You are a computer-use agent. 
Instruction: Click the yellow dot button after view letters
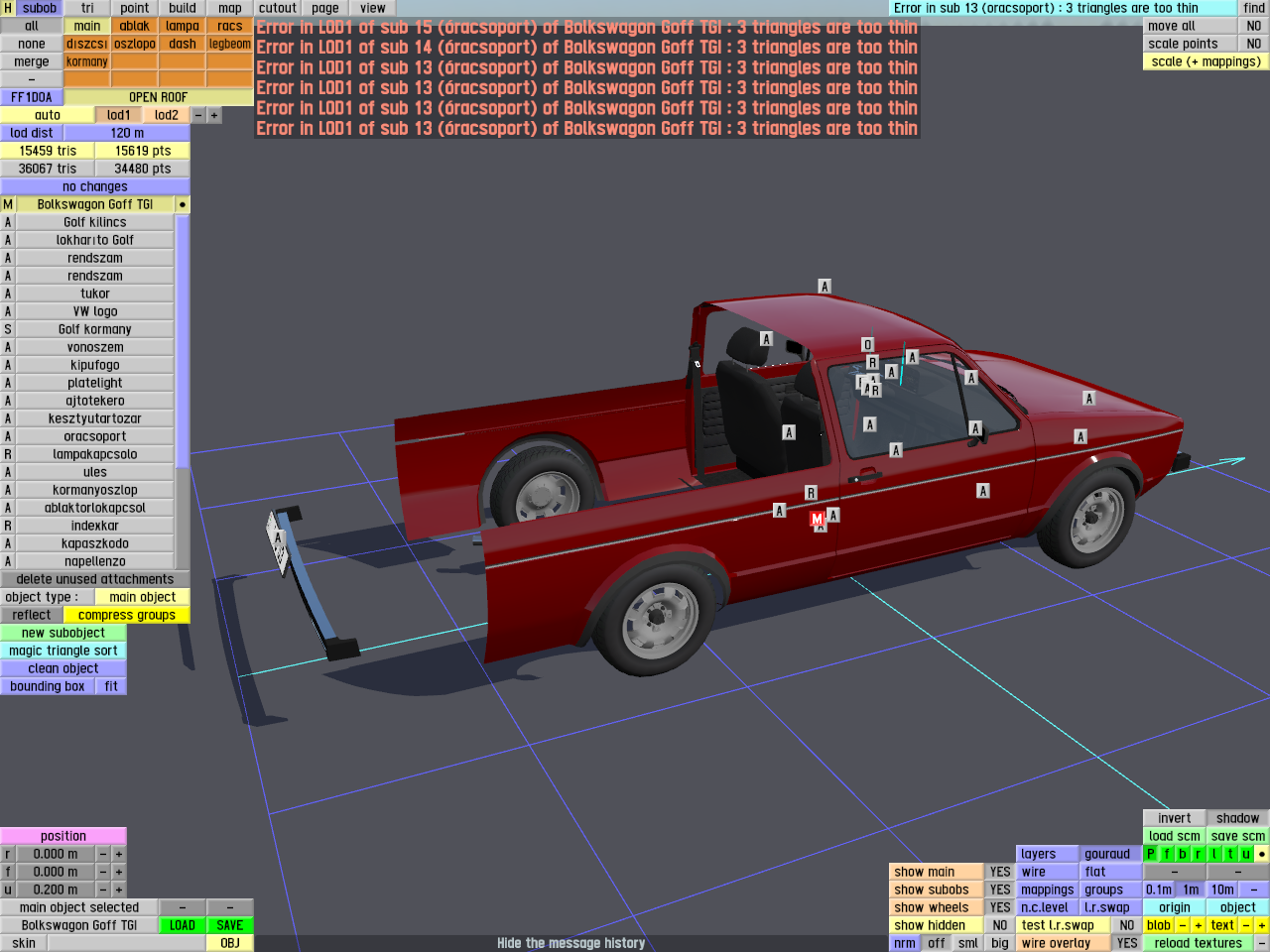[1262, 854]
